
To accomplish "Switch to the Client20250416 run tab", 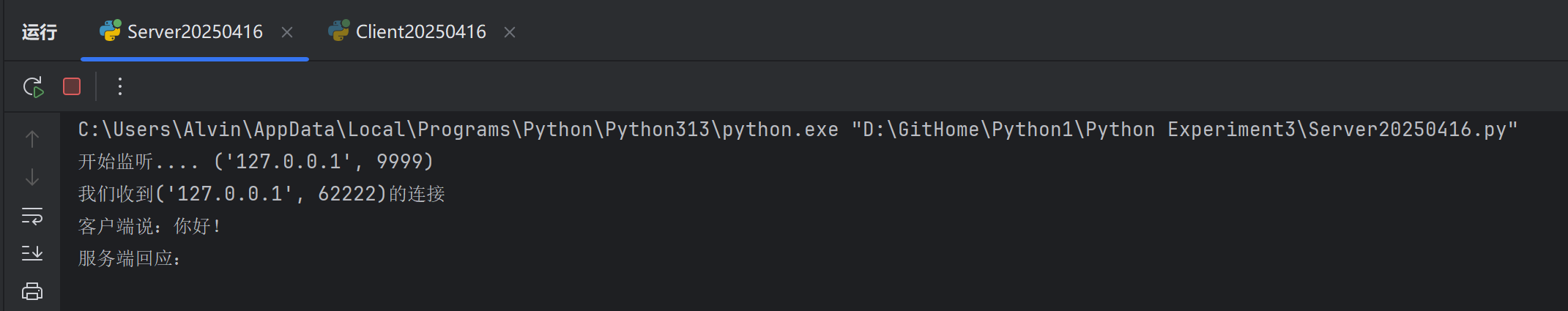I will (421, 31).
